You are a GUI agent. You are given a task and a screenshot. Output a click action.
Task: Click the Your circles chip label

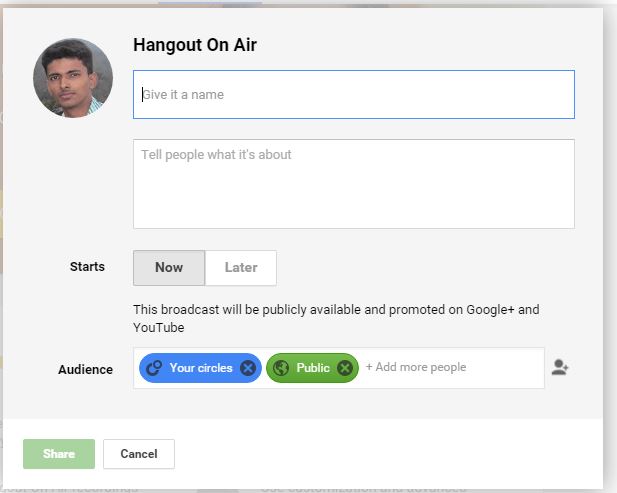201,368
